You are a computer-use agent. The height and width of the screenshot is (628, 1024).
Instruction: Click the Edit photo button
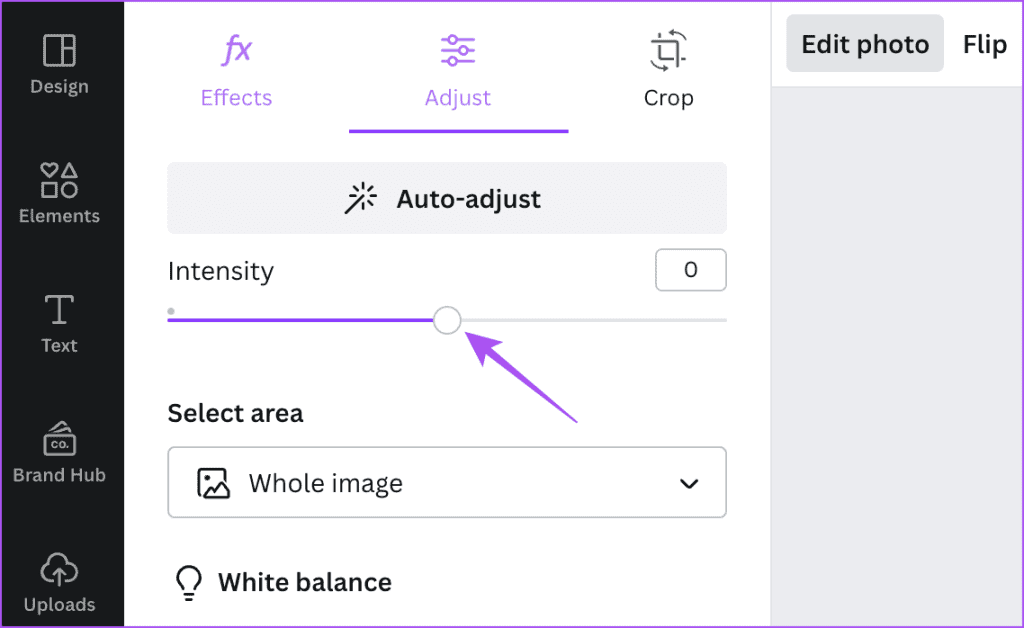[x=864, y=44]
